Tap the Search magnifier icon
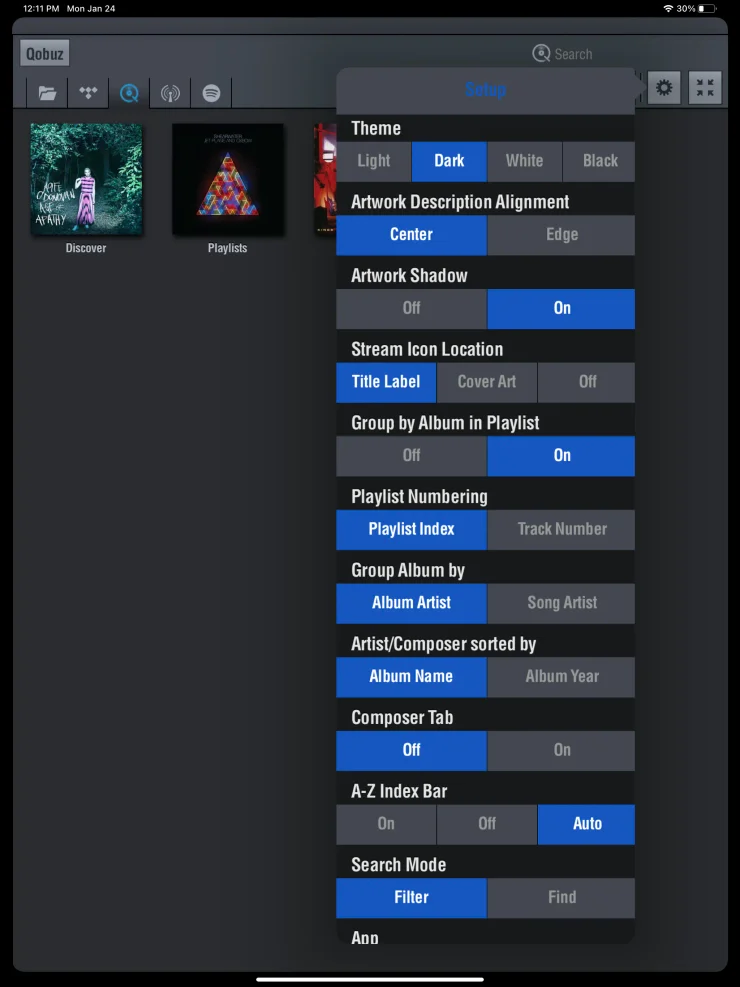740x987 pixels. click(x=541, y=54)
